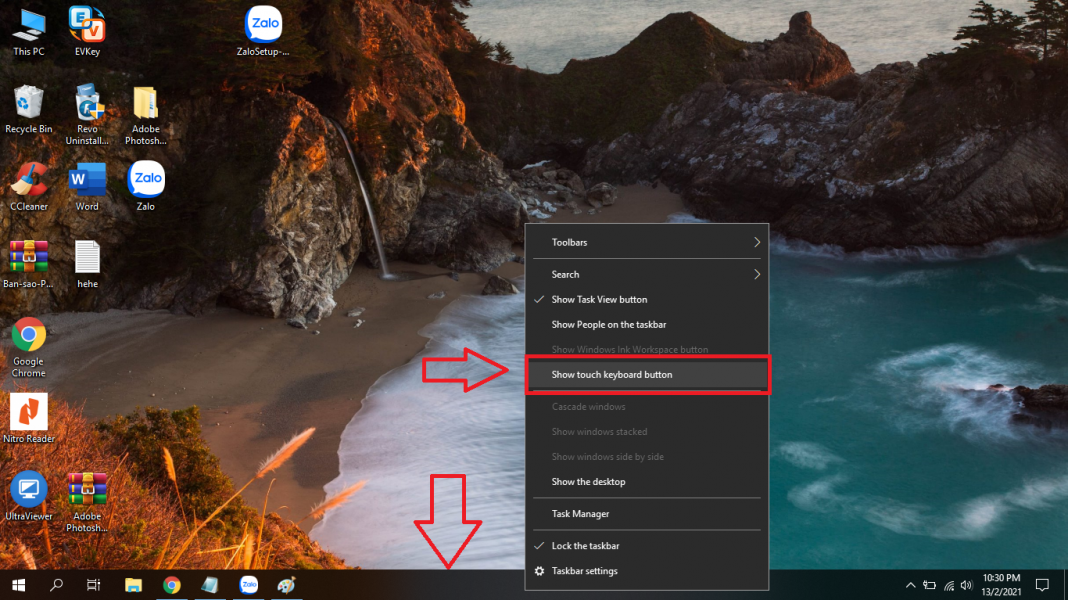Click the File Explorer taskbar icon
Image resolution: width=1068 pixels, height=600 pixels.
pyautogui.click(x=133, y=585)
